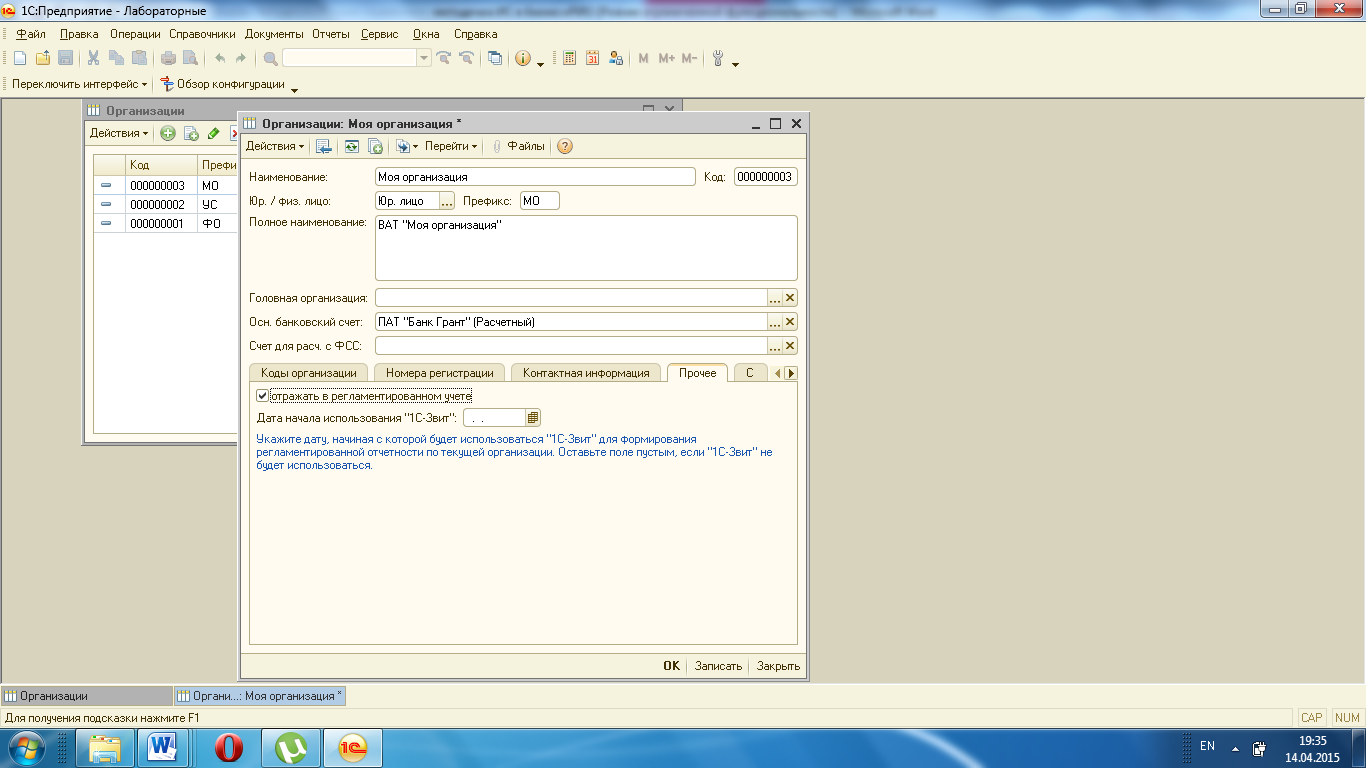Expand the Перейти dropdown

[451, 146]
